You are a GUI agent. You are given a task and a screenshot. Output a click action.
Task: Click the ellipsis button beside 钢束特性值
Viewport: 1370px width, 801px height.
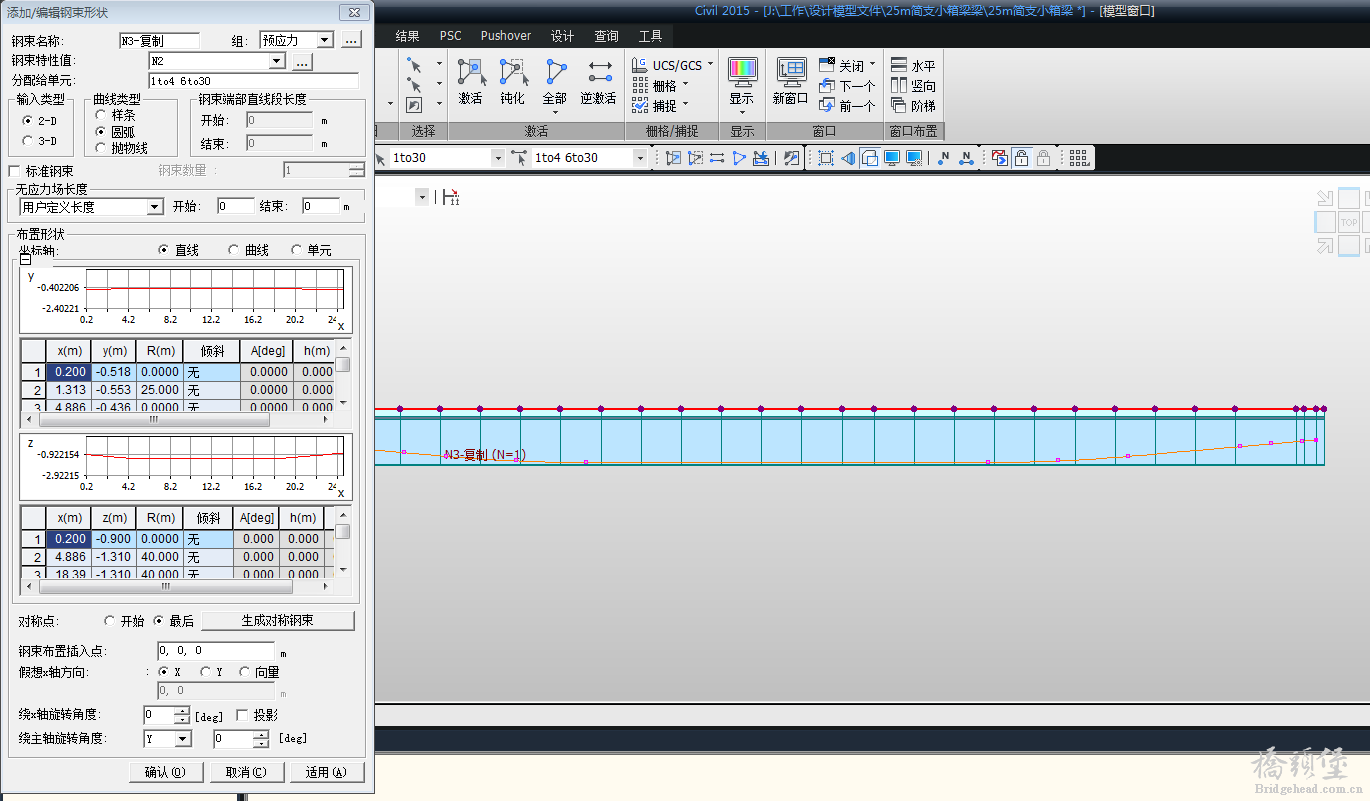tap(303, 61)
